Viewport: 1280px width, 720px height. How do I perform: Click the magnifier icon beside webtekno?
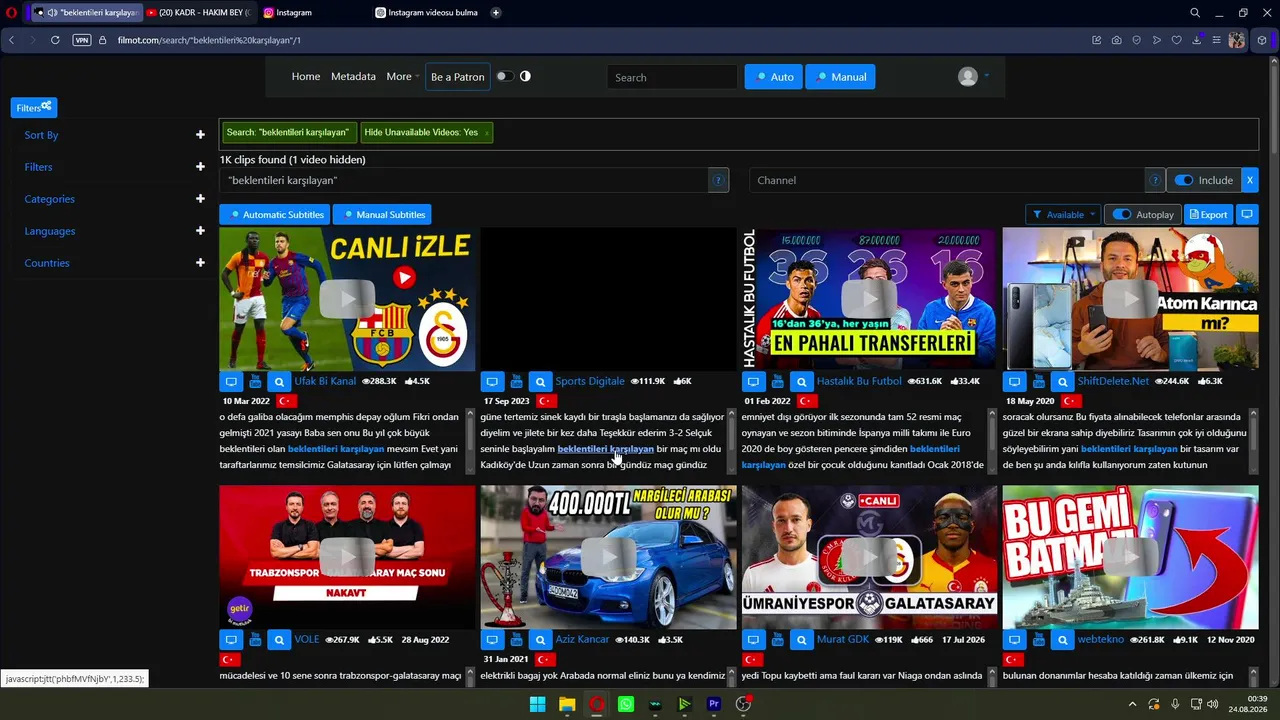pyautogui.click(x=1062, y=639)
